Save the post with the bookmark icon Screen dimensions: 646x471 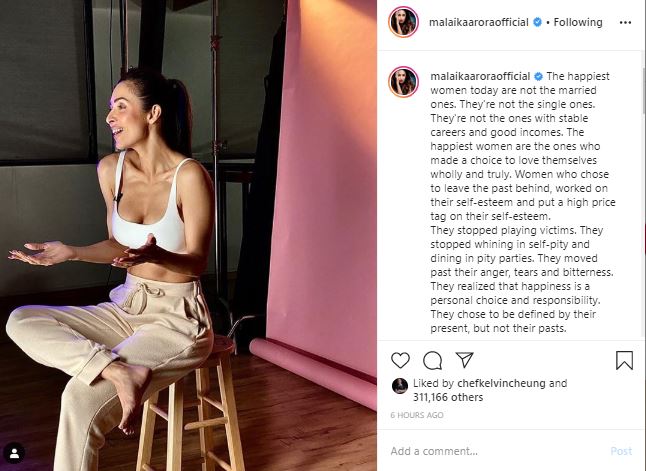pyautogui.click(x=624, y=360)
